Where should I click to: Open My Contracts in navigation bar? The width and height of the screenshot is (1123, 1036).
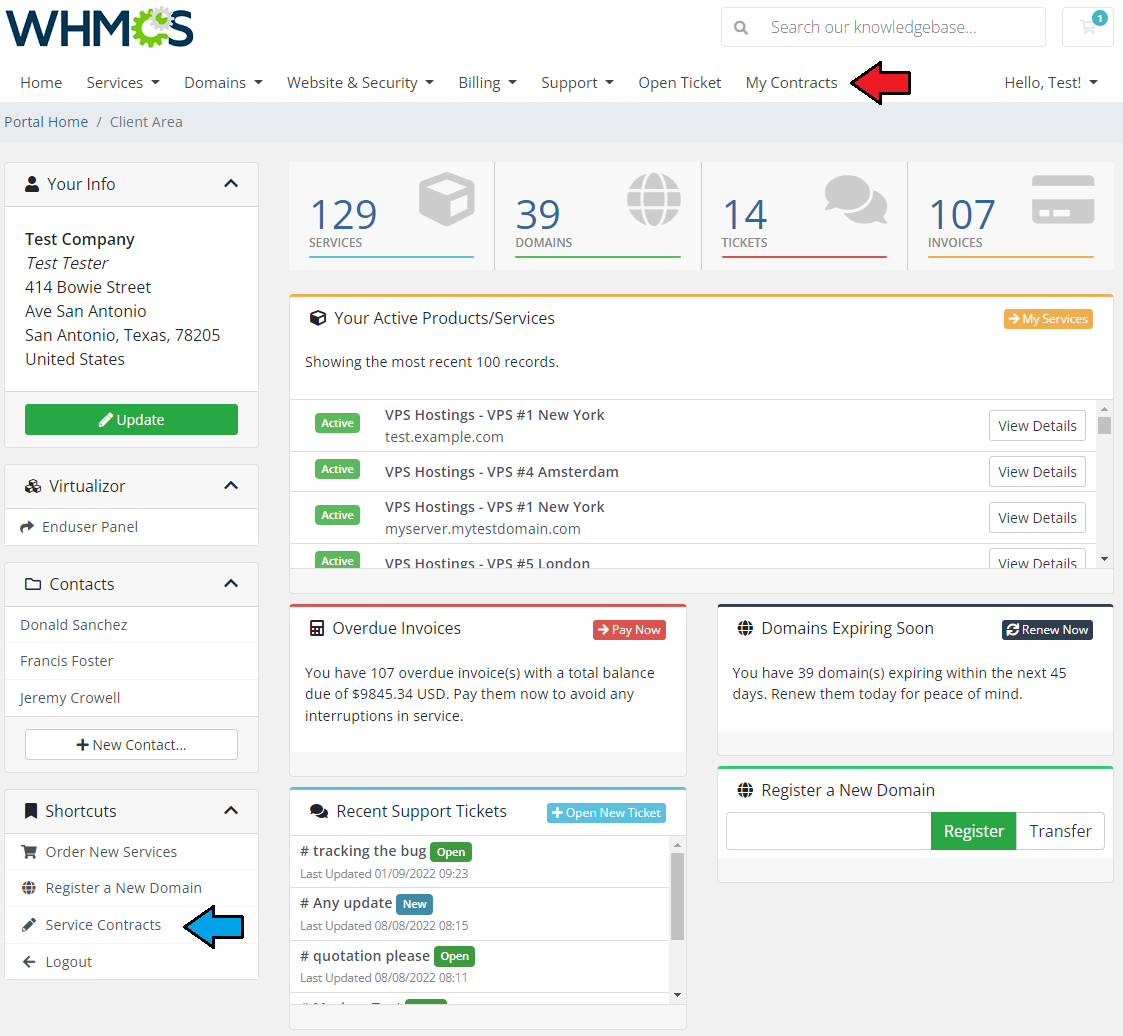tap(791, 83)
